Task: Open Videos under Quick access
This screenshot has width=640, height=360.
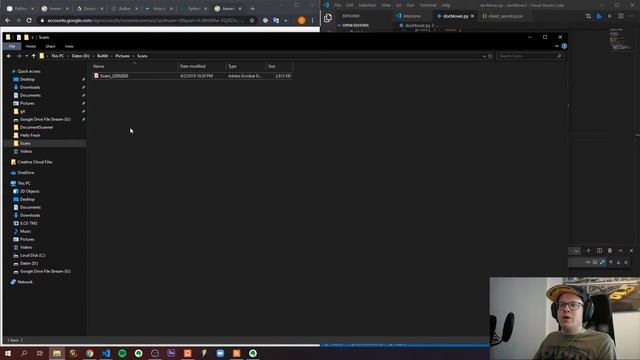Action: [x=26, y=151]
